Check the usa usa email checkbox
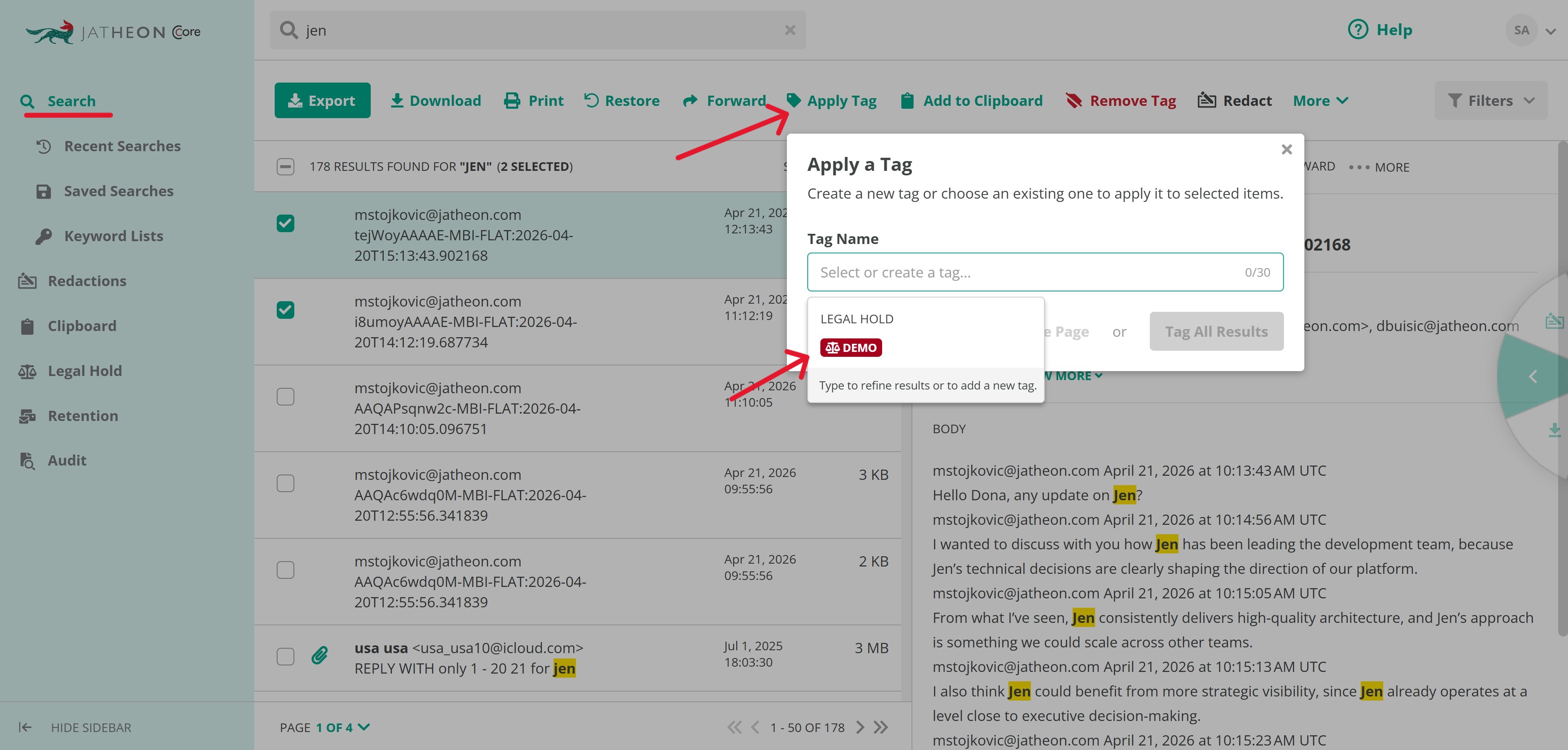Image resolution: width=1568 pixels, height=750 pixels. point(285,656)
